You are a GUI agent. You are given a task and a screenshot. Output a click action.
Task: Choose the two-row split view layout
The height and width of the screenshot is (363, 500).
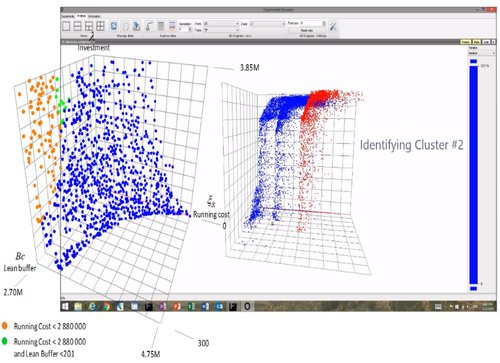(x=77, y=26)
